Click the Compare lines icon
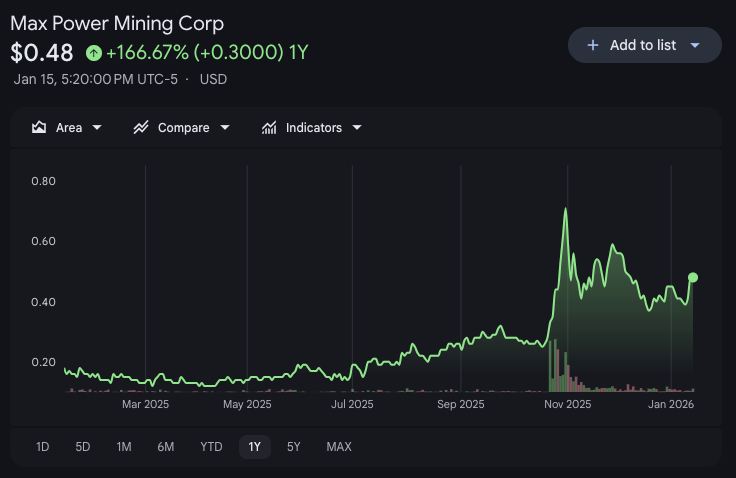The width and height of the screenshot is (736, 478). (x=141, y=127)
